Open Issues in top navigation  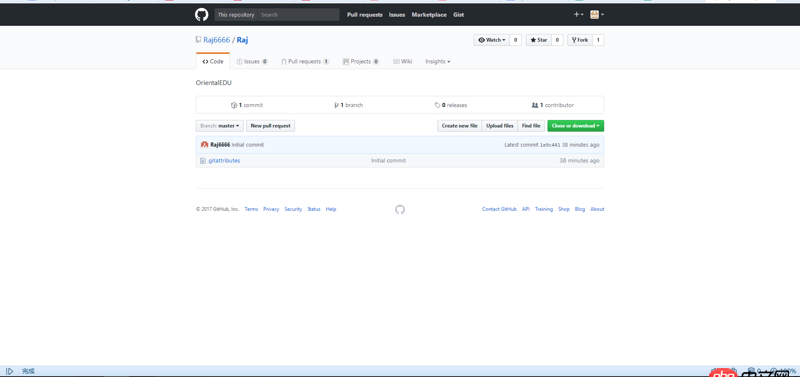tap(397, 15)
